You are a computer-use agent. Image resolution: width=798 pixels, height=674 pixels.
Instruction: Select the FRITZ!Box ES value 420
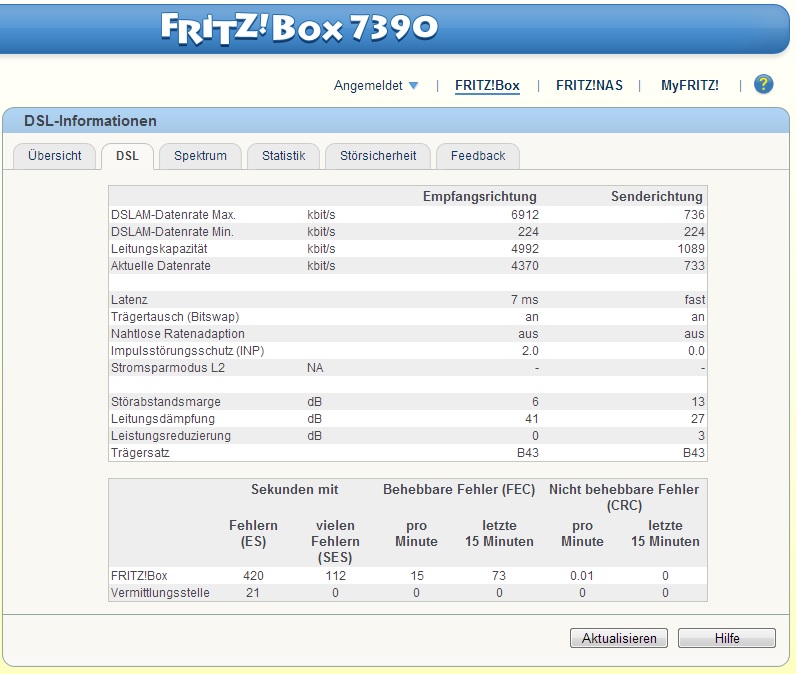point(253,576)
